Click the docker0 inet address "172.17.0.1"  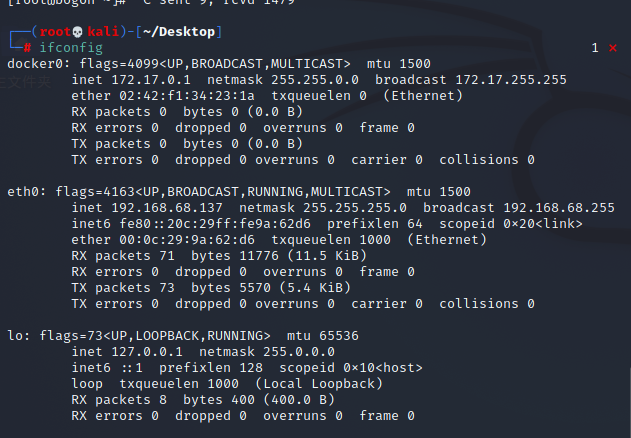151,80
